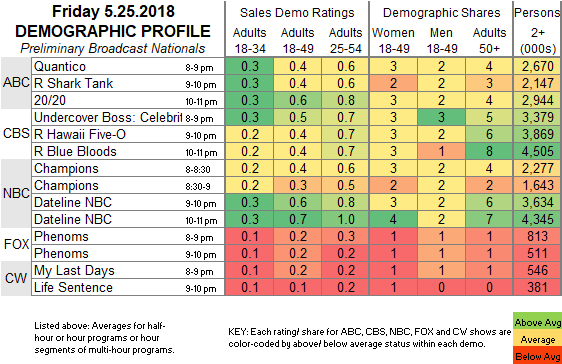Select the Below Avg red legend swatch
The height and width of the screenshot is (364, 562).
click(x=537, y=355)
